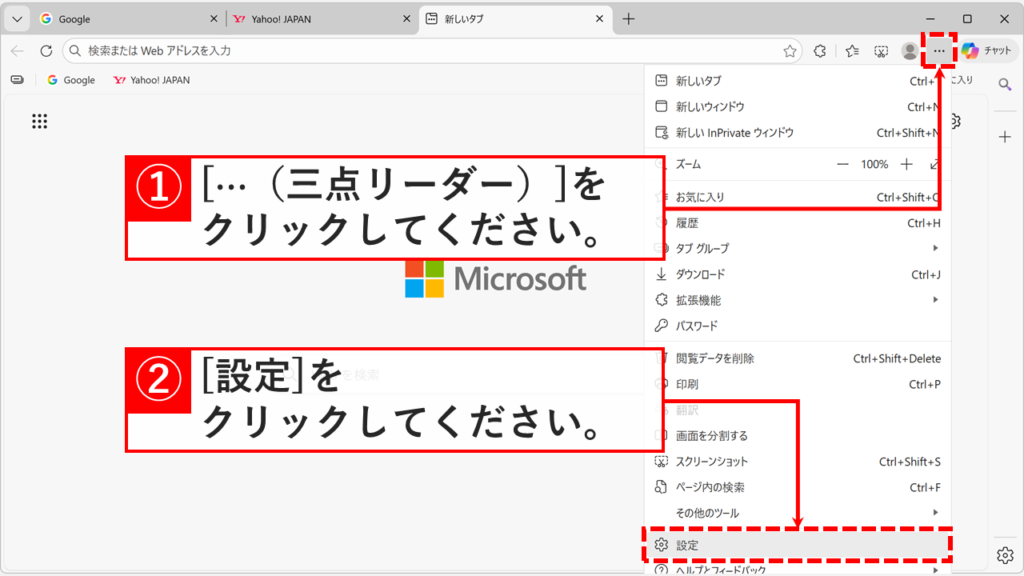This screenshot has height=576, width=1024.
Task: Click the back navigation arrow
Action: [17, 48]
